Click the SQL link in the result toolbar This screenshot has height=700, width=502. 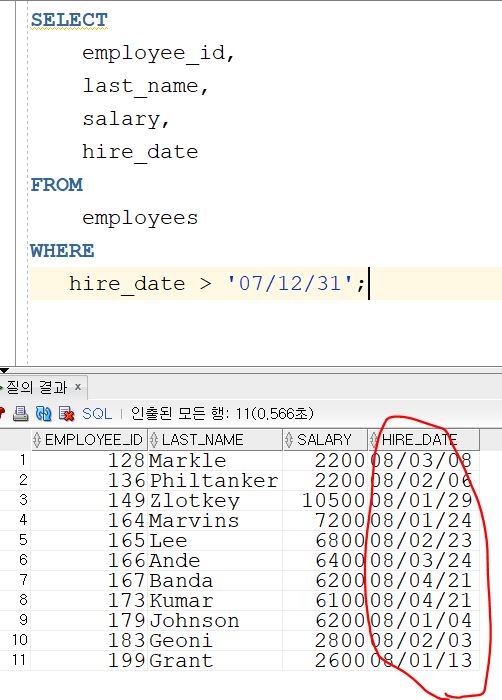coord(96,413)
